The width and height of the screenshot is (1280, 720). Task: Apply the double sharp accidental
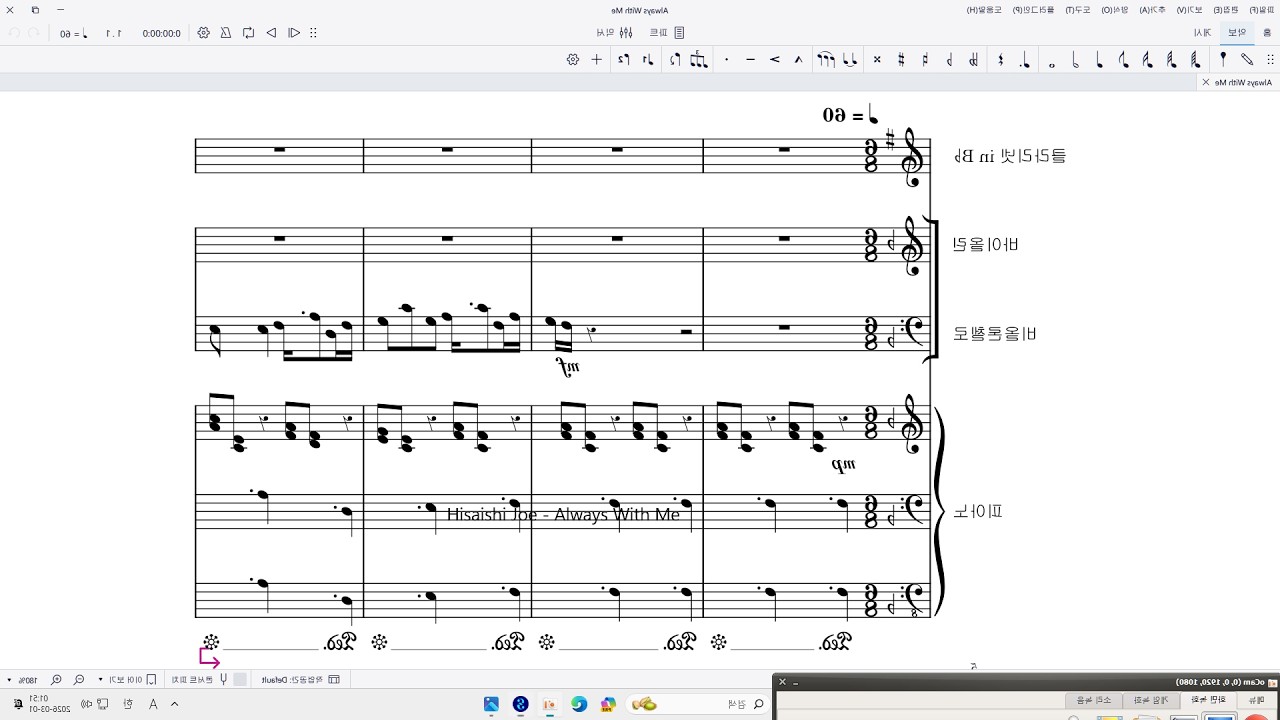pyautogui.click(x=877, y=59)
